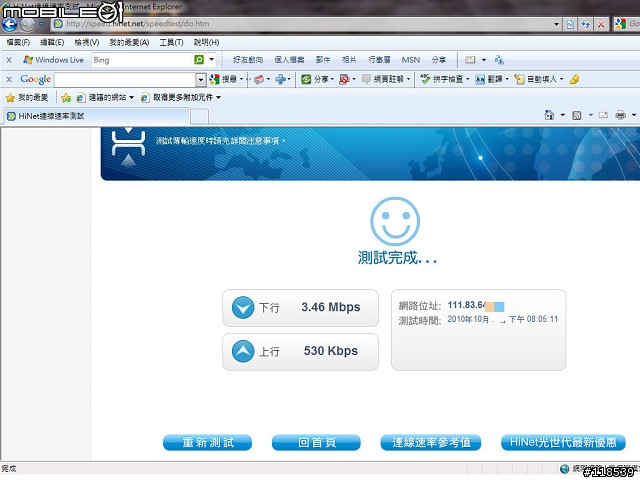The height and width of the screenshot is (480, 640).
Task: Click the Read mail icon in command bar
Action: (603, 116)
